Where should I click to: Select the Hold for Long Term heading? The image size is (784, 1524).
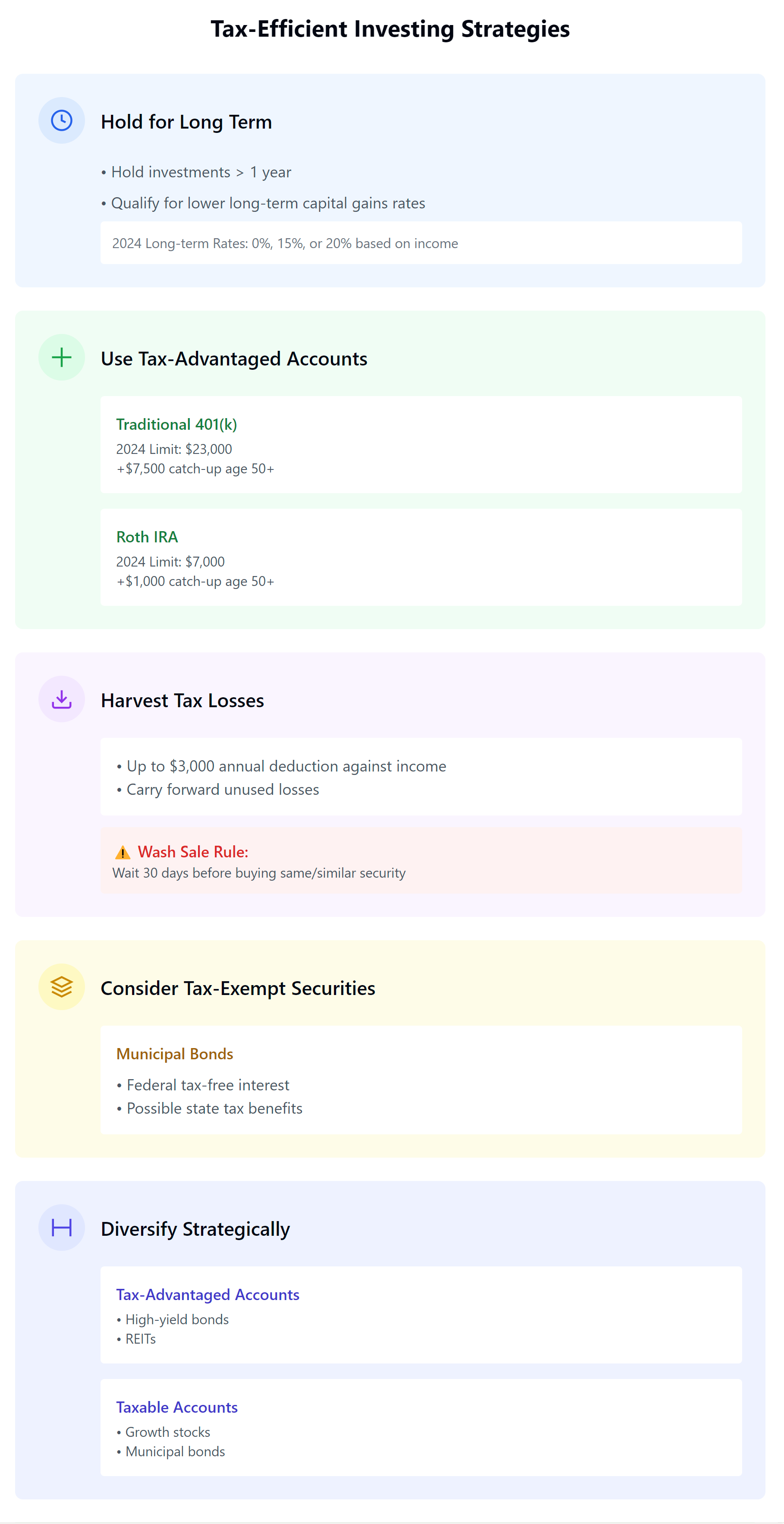point(186,122)
